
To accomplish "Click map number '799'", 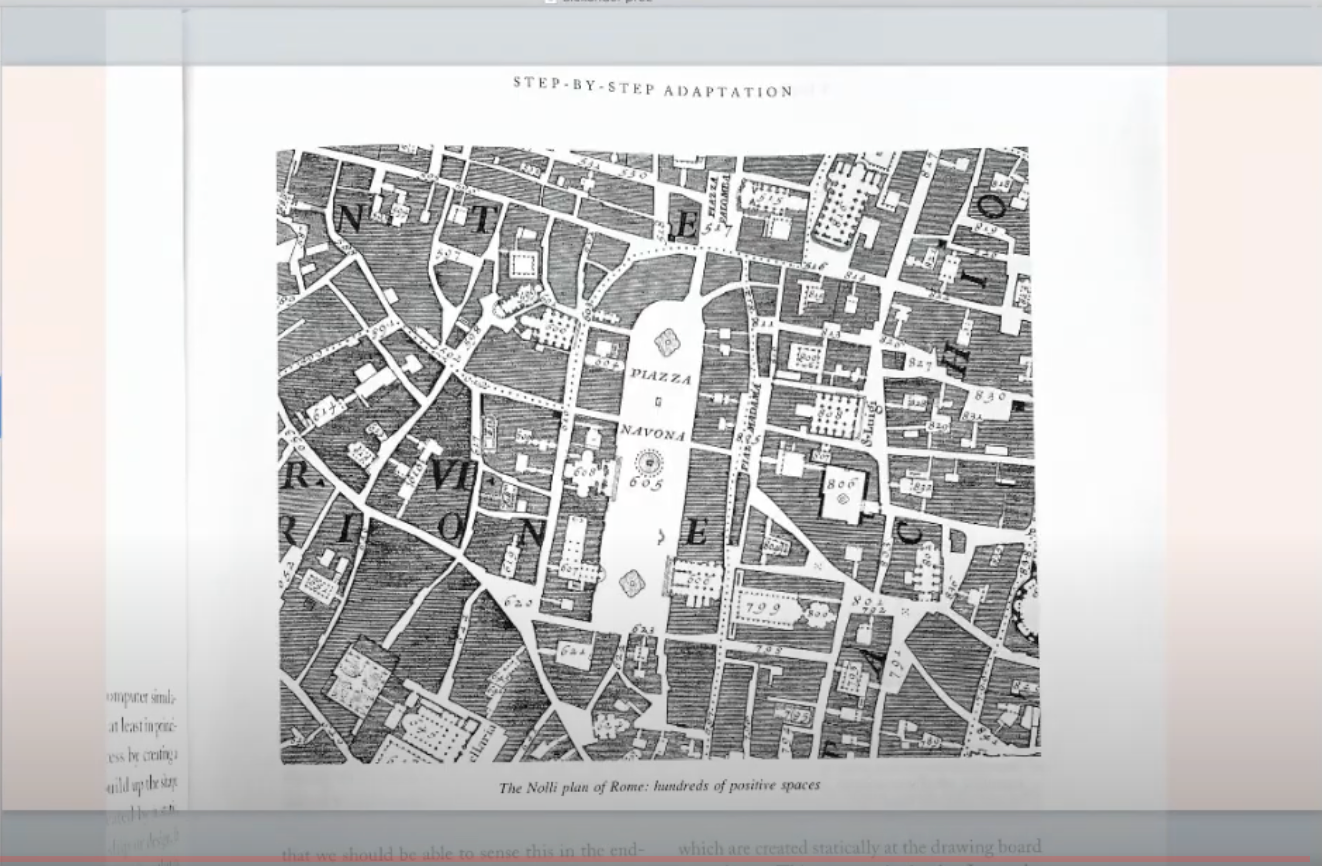I will pos(763,610).
